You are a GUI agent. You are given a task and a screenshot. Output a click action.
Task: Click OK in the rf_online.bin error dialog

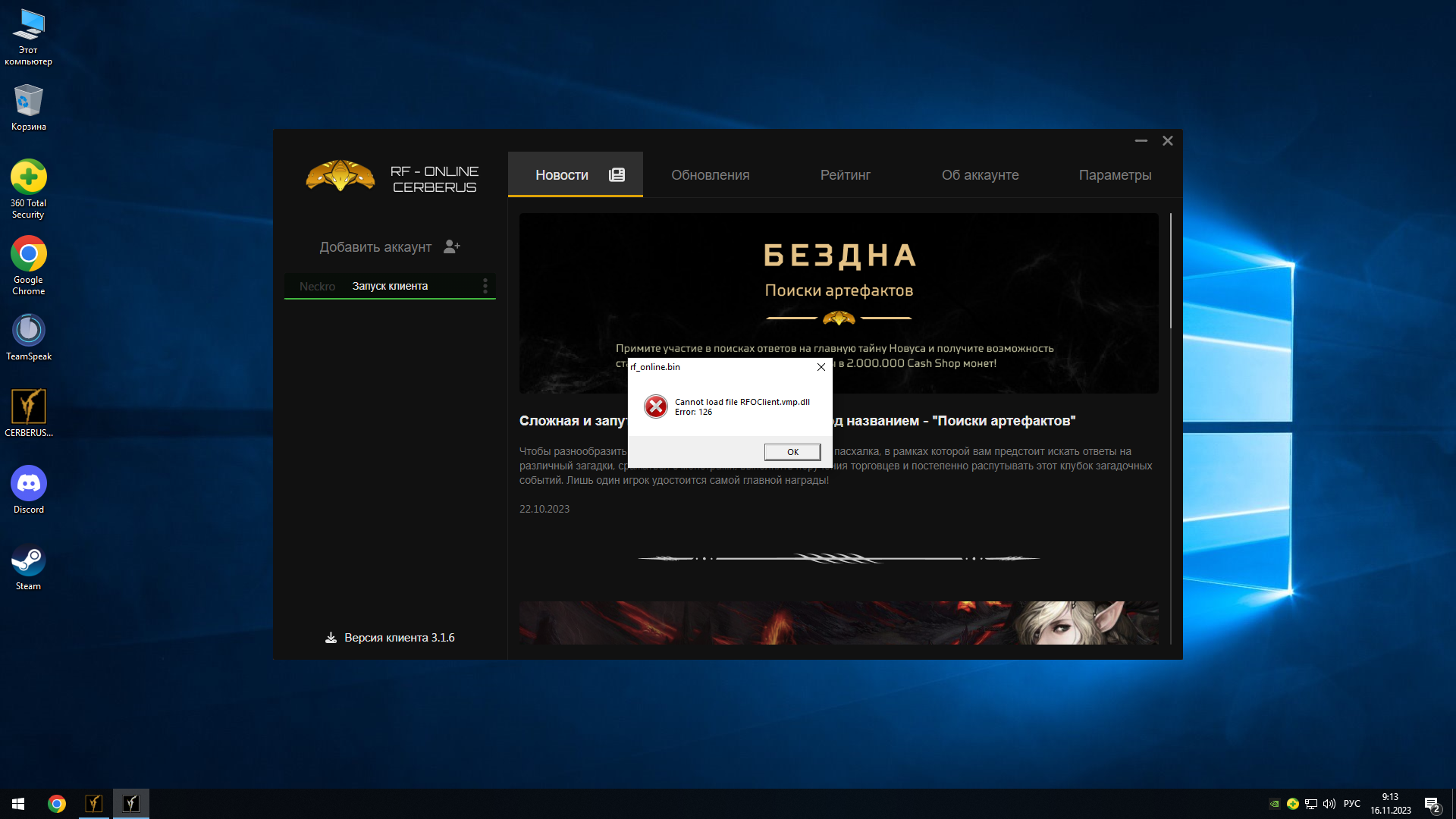point(792,452)
